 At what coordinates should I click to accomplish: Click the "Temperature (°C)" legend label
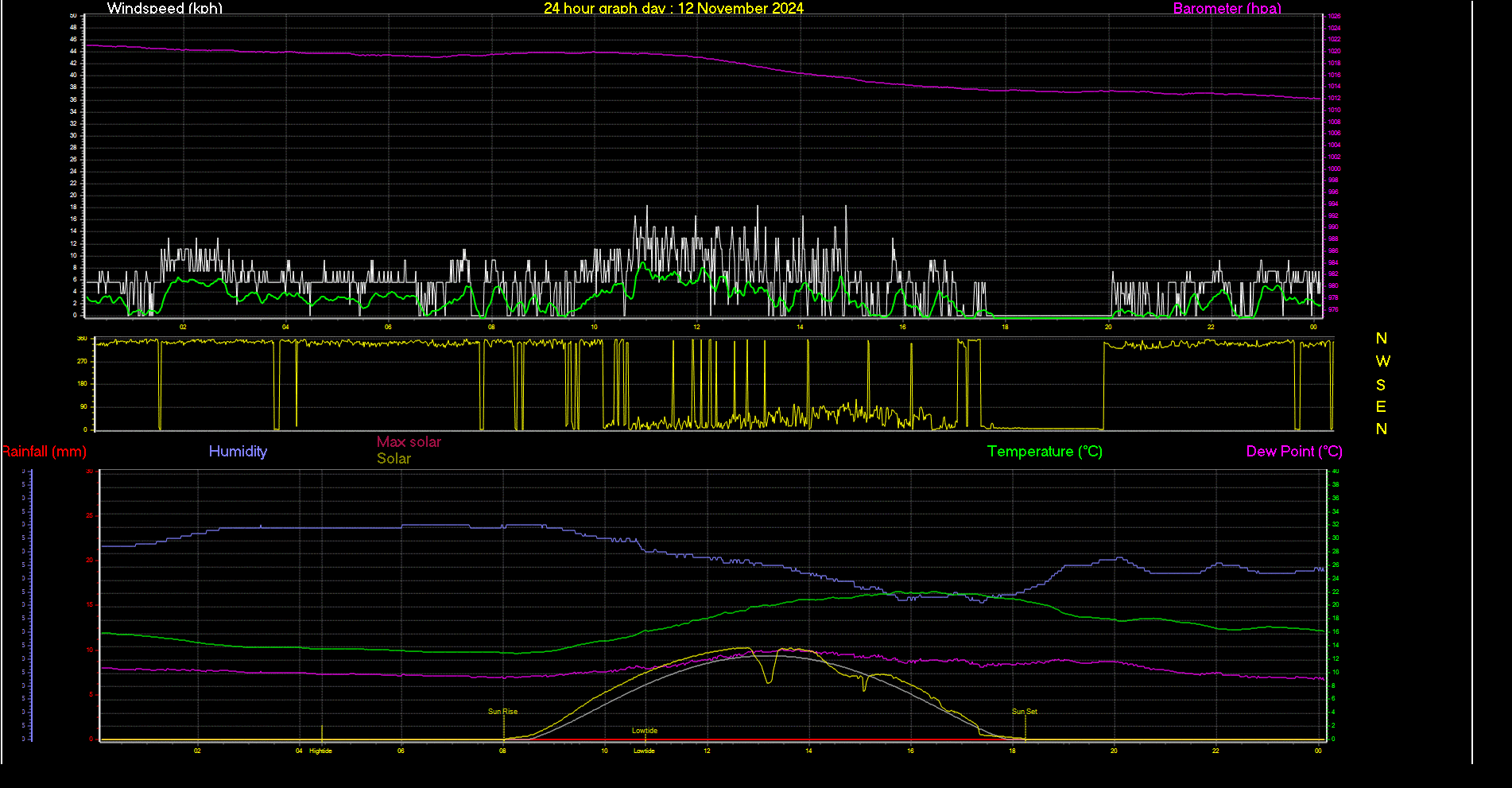(x=1045, y=452)
